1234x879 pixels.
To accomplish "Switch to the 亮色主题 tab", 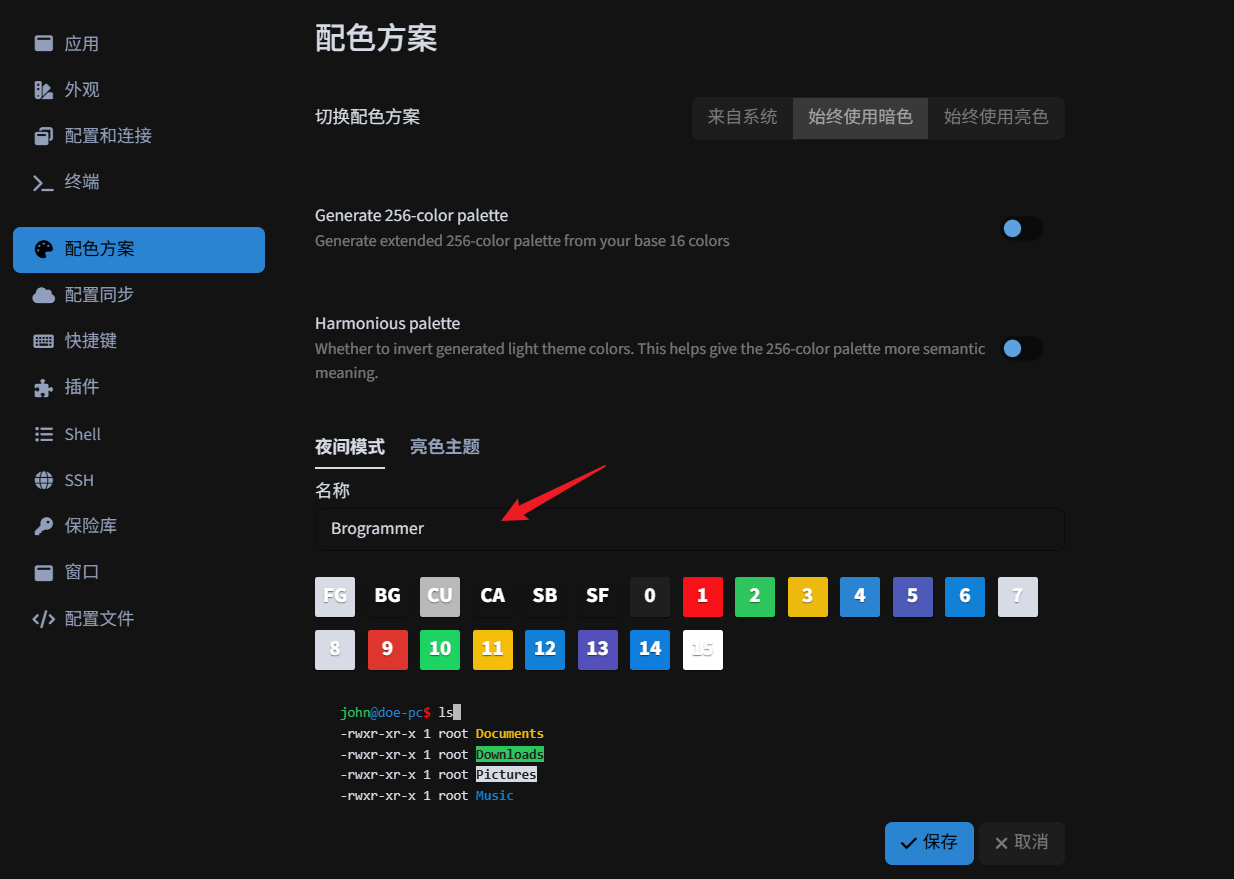I will (445, 446).
